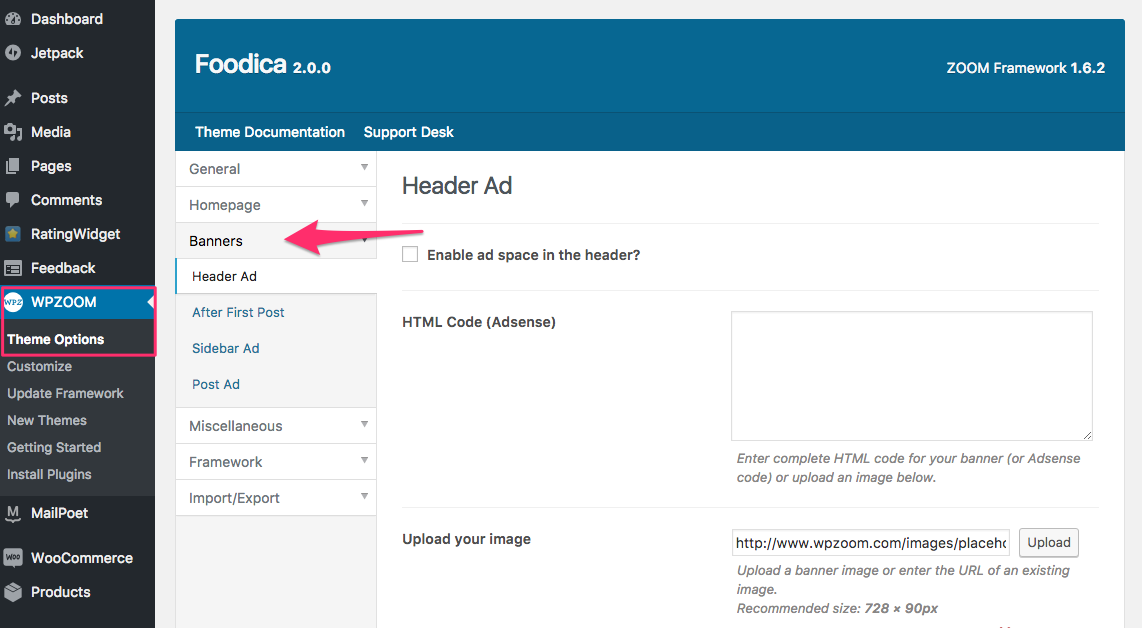Open the Homepage options section
The image size is (1142, 628).
pyautogui.click(x=276, y=205)
